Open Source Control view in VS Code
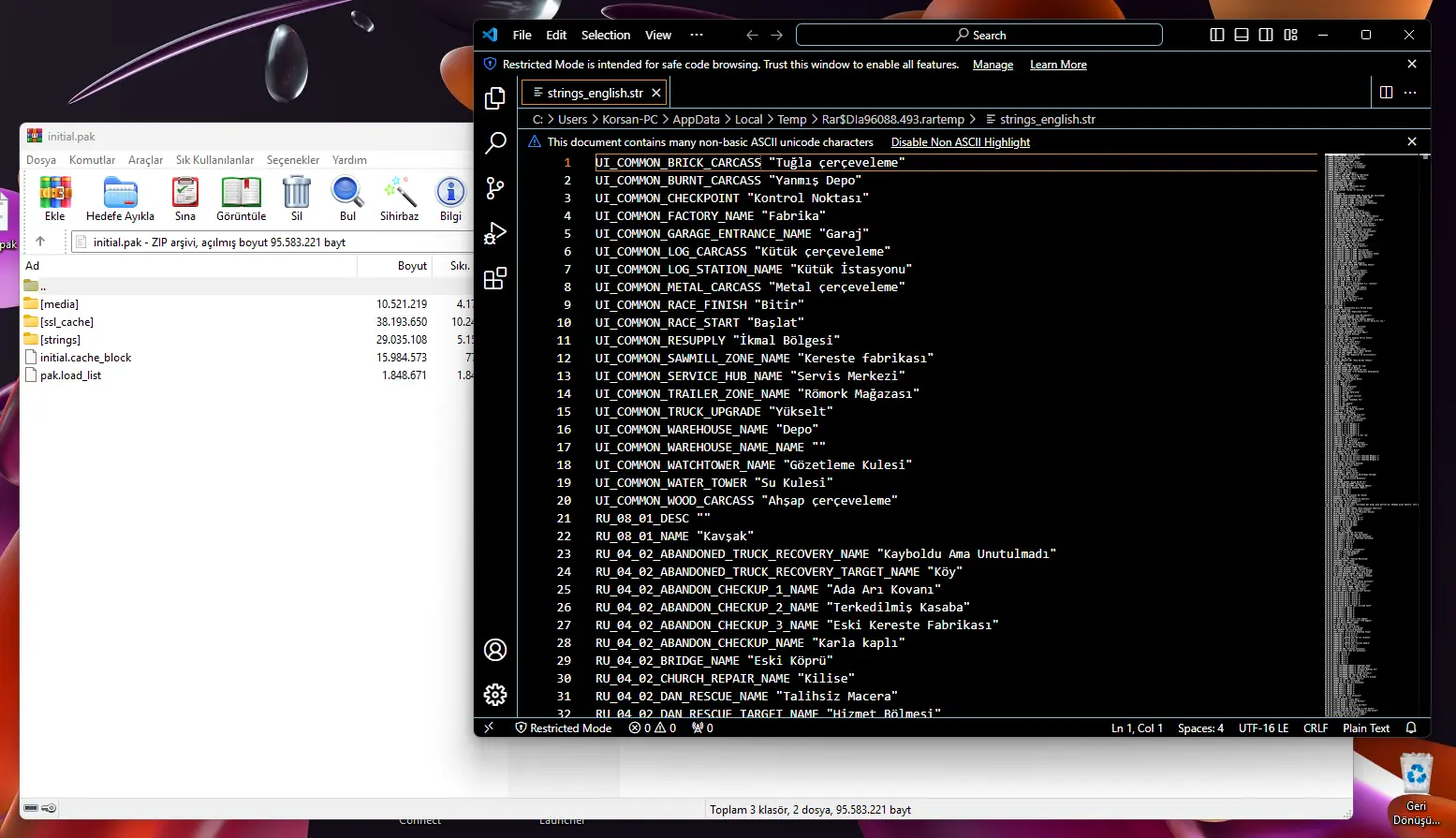This screenshot has height=838, width=1456. (495, 188)
